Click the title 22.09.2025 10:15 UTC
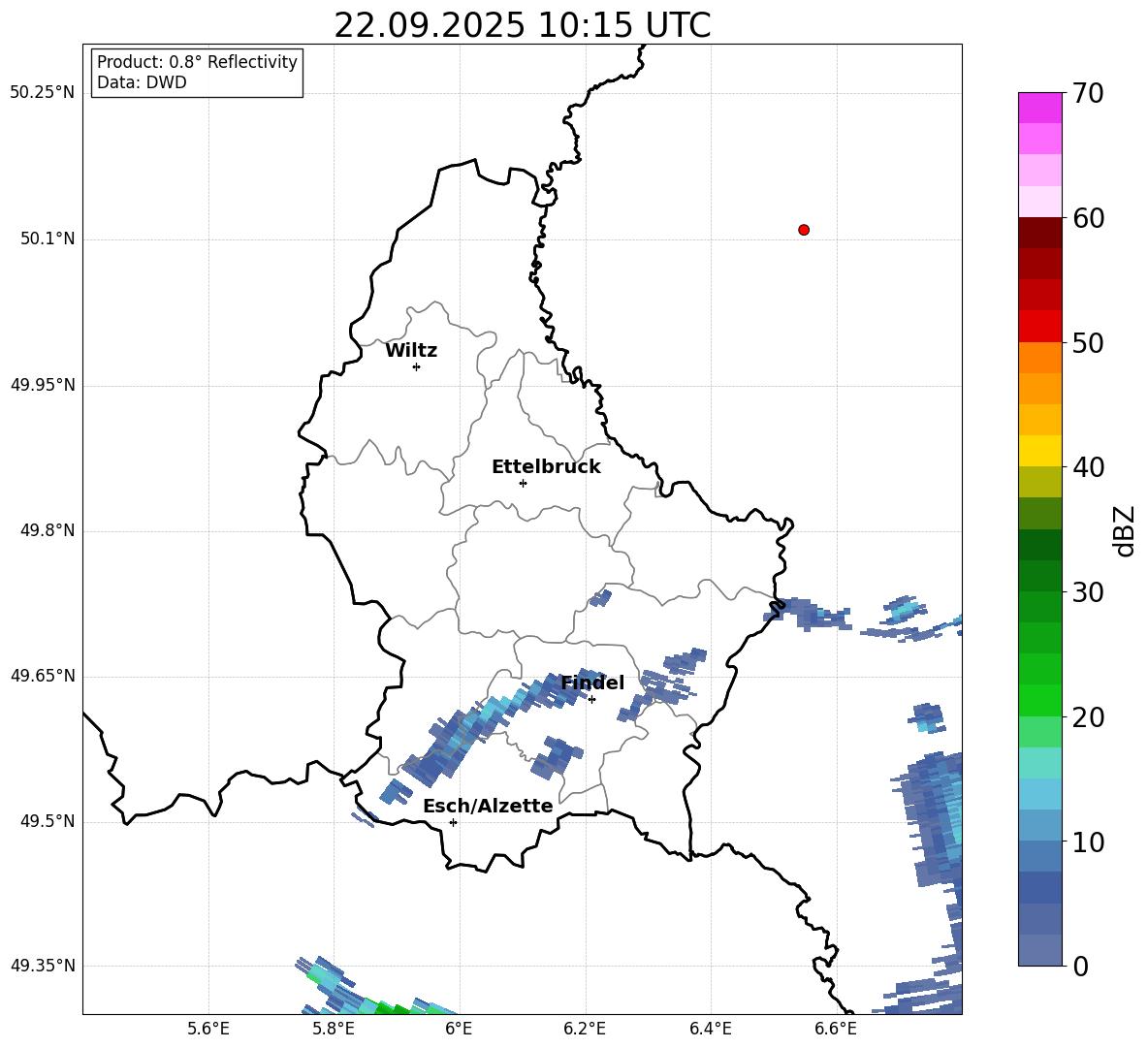 (522, 25)
